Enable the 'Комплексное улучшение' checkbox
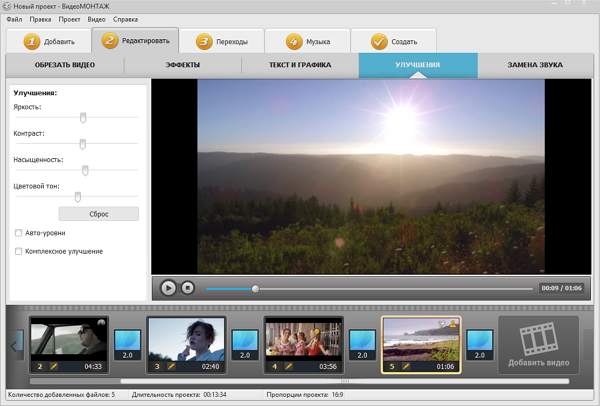The height and width of the screenshot is (406, 600). 19,251
